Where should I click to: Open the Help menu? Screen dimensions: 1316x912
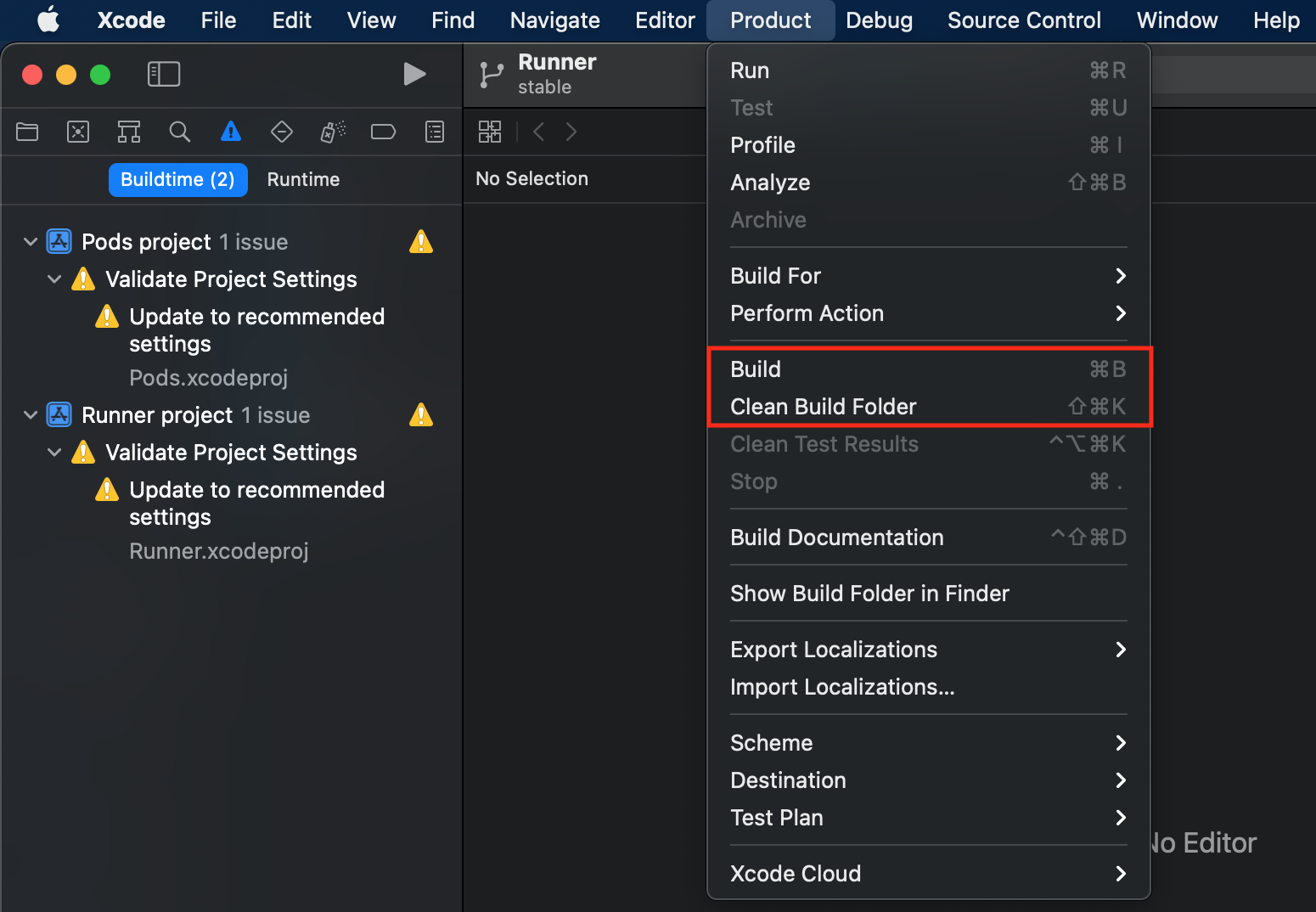(x=1276, y=20)
